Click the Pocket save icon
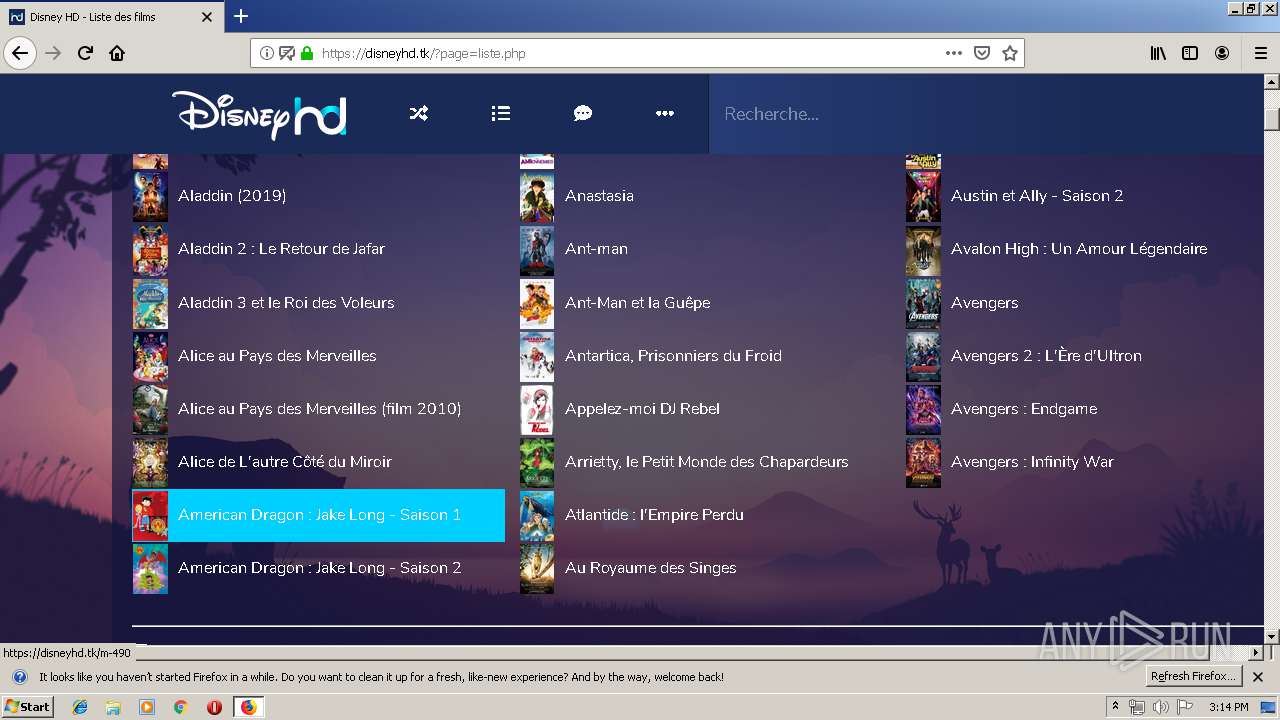 [x=982, y=53]
